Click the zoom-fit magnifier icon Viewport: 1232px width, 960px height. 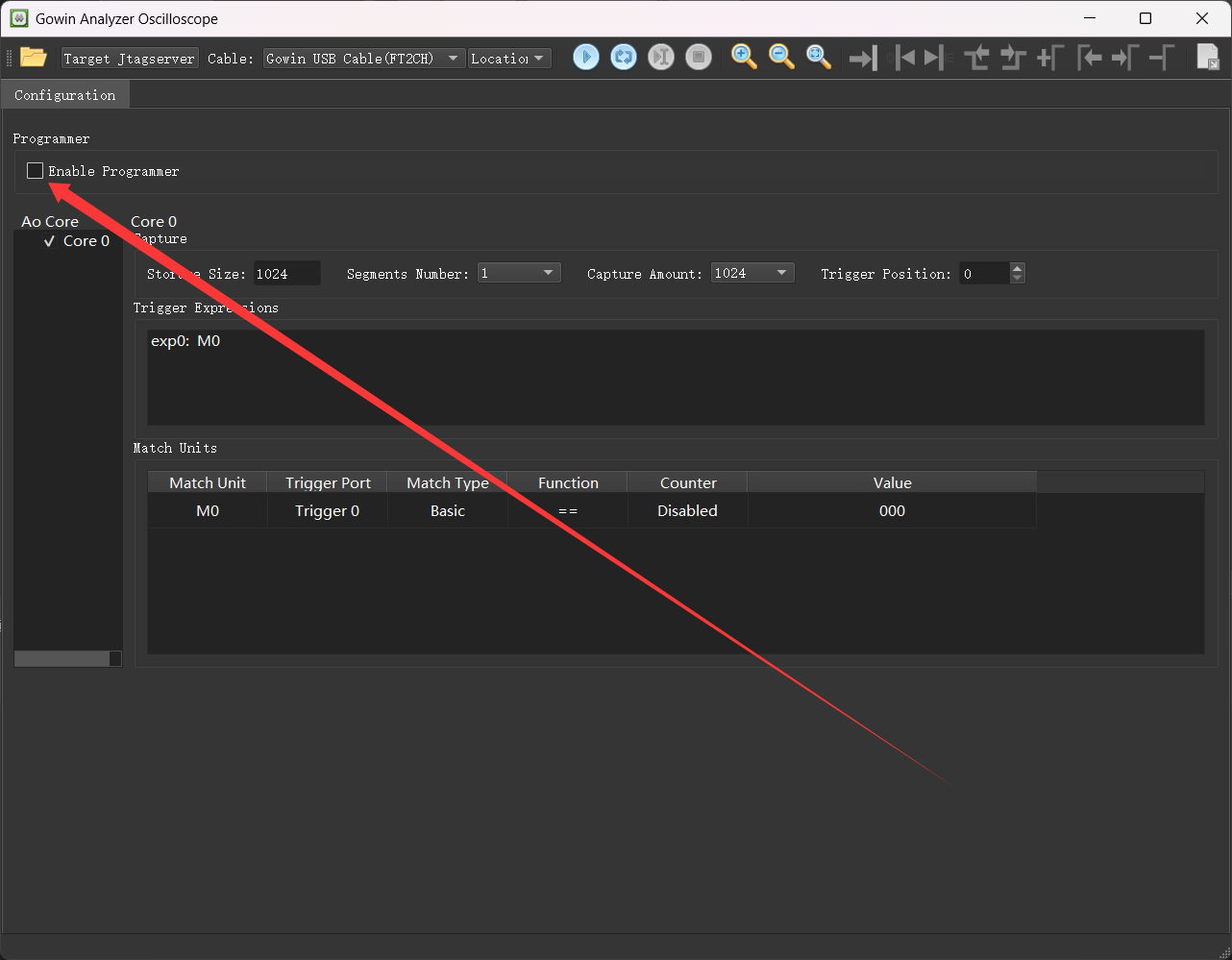pos(819,58)
